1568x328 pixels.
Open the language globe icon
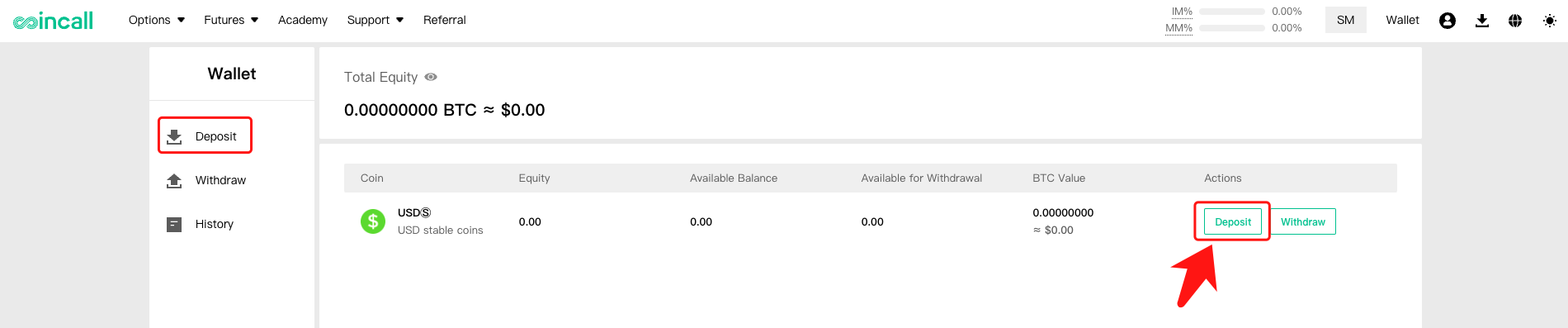pos(1515,21)
